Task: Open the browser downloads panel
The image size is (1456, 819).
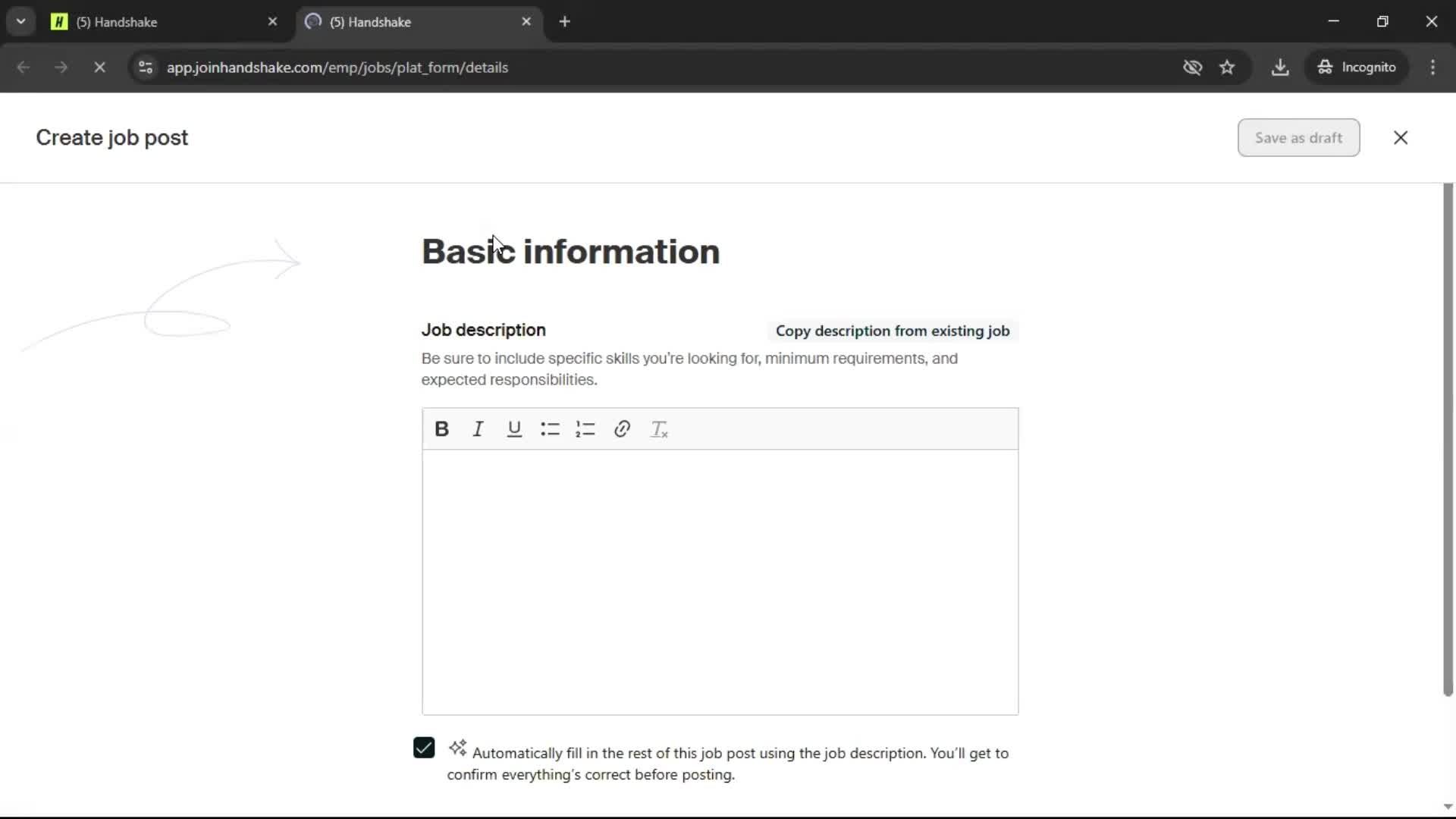Action: point(1280,67)
